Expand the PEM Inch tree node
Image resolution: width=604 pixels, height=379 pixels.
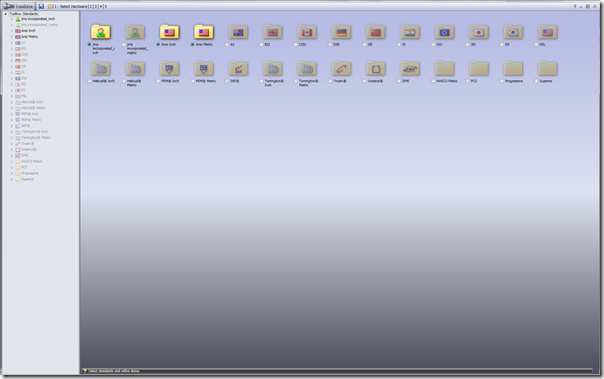point(12,114)
